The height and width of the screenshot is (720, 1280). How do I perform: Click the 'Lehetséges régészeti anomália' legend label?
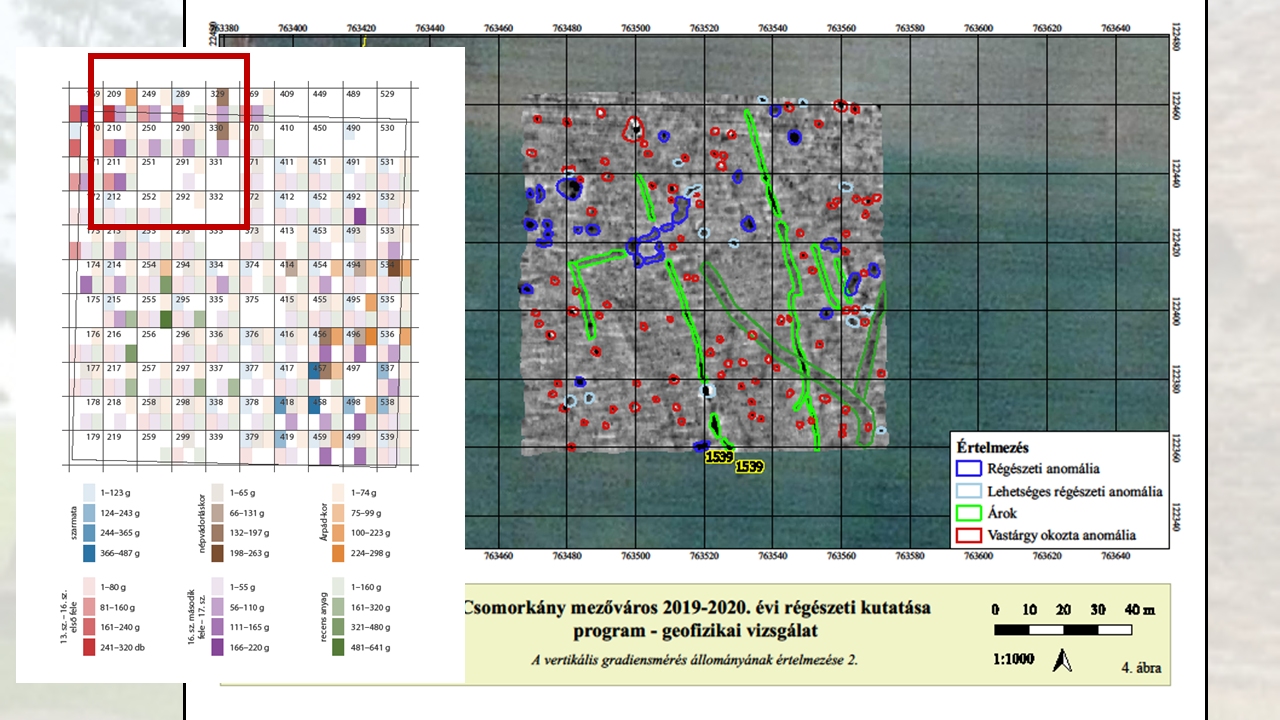[x=1076, y=491]
